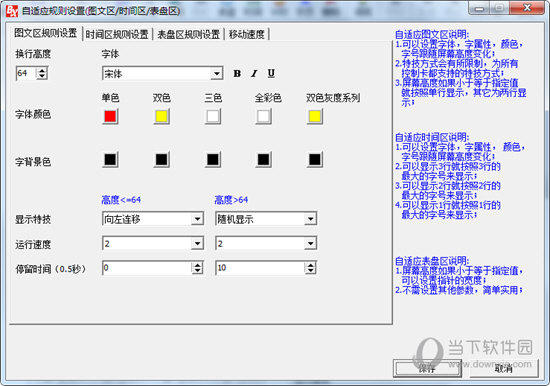Click the 高度<=64 column heading

[121, 200]
